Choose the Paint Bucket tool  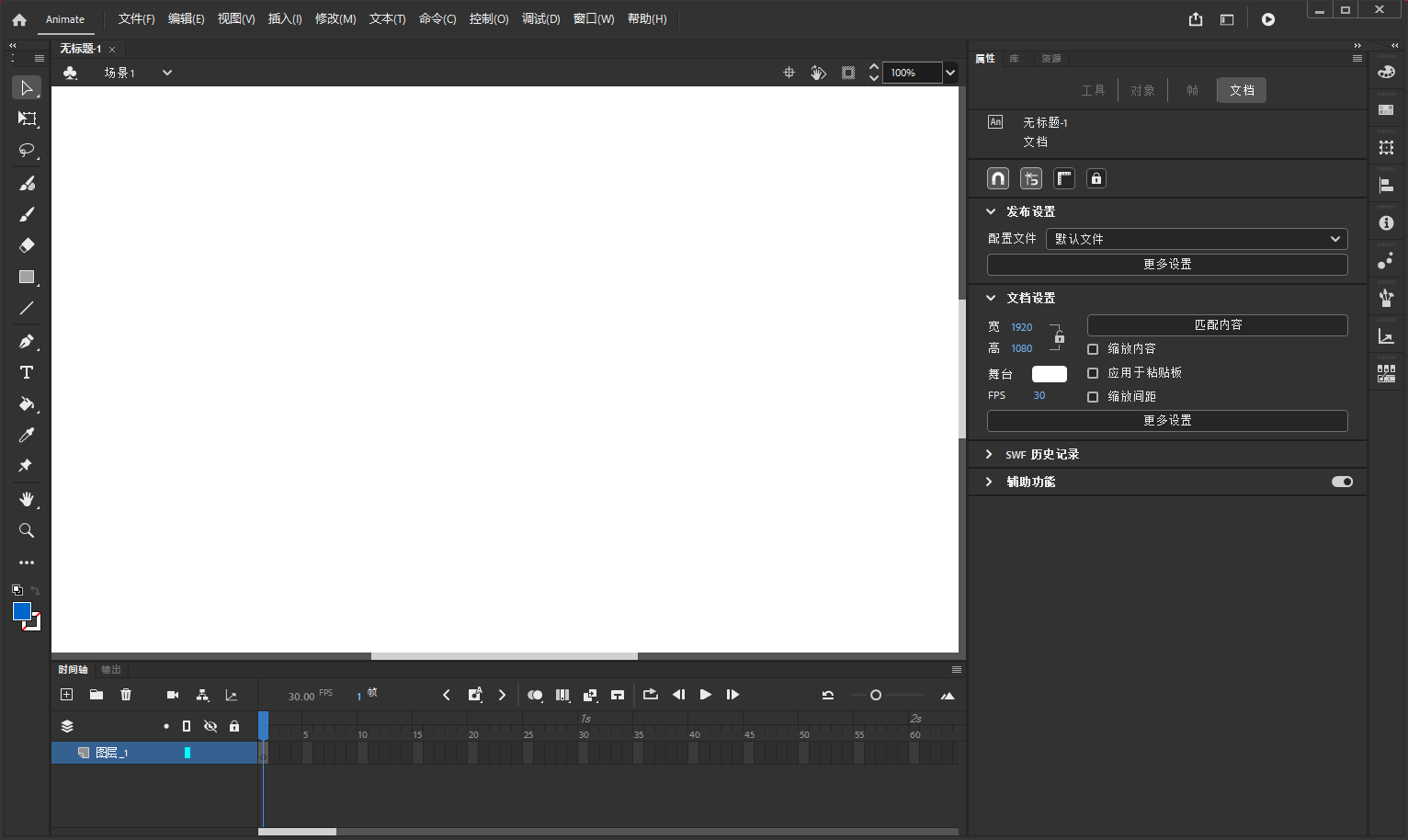tap(26, 404)
